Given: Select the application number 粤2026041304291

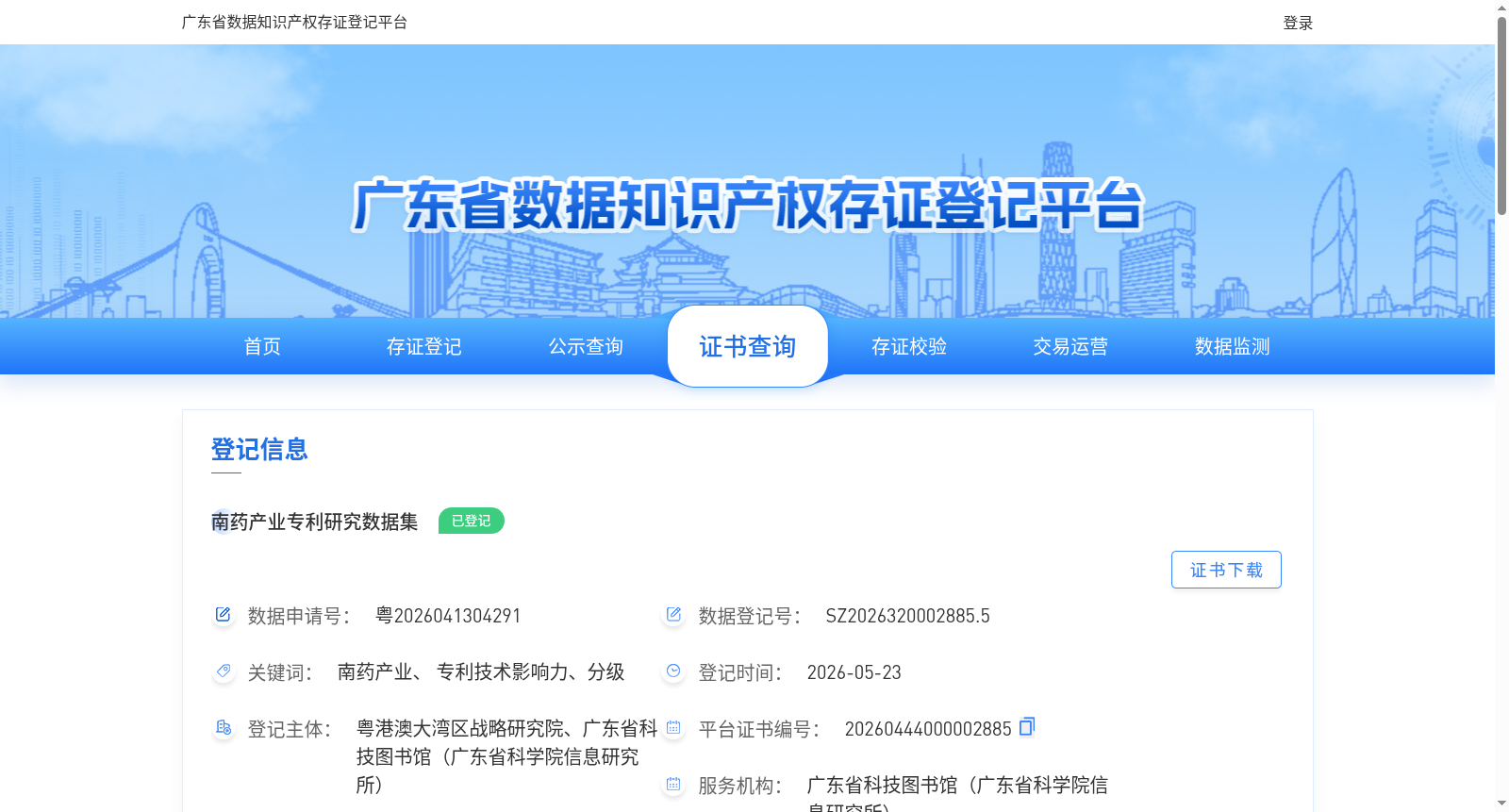Looking at the screenshot, I should click(x=448, y=616).
